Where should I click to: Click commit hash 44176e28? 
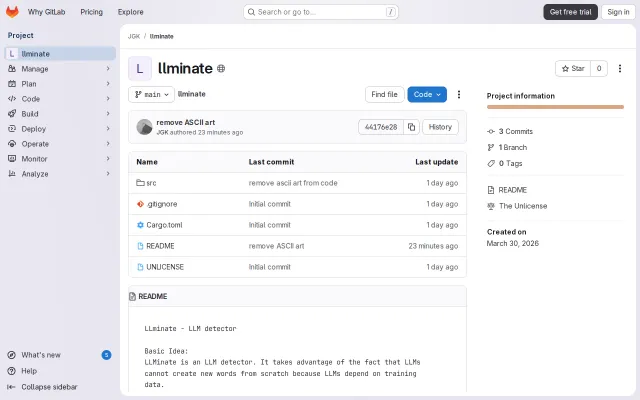coord(381,127)
